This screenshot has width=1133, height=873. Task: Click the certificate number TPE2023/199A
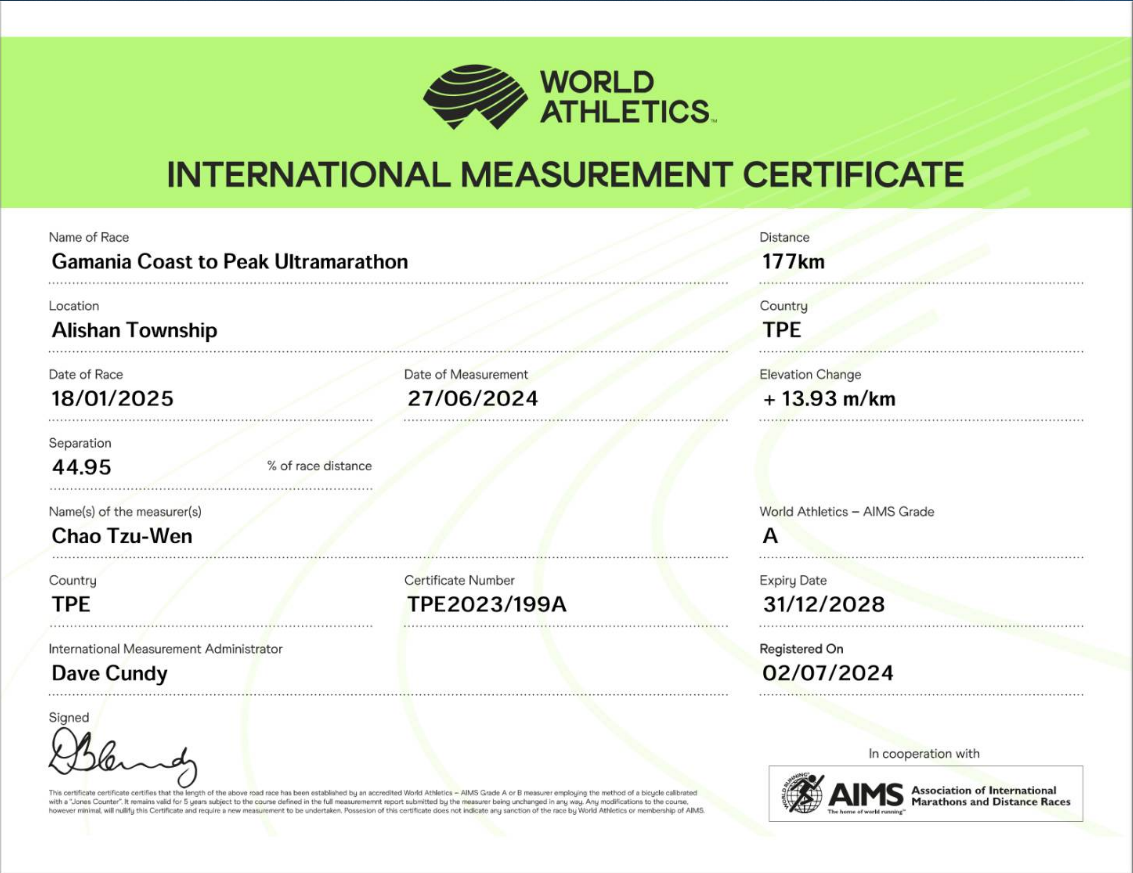486,604
